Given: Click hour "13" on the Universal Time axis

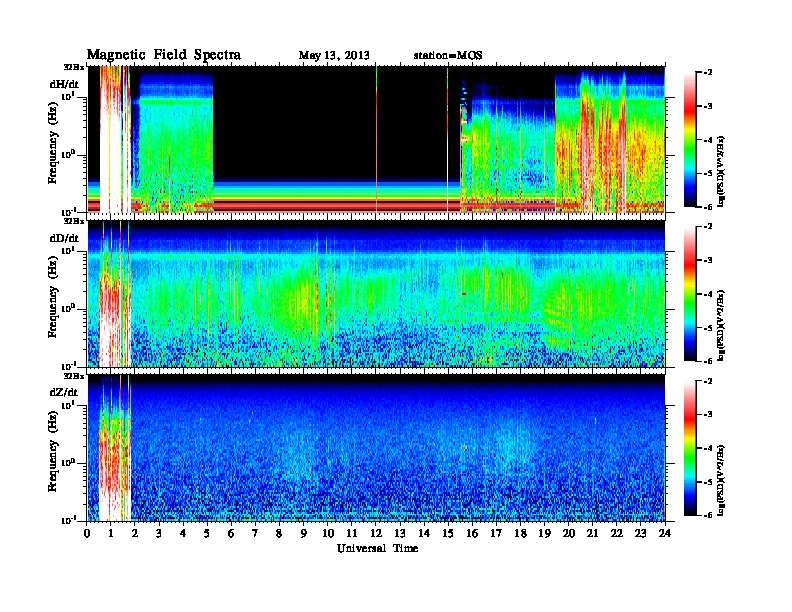Looking at the screenshot, I should point(400,533).
